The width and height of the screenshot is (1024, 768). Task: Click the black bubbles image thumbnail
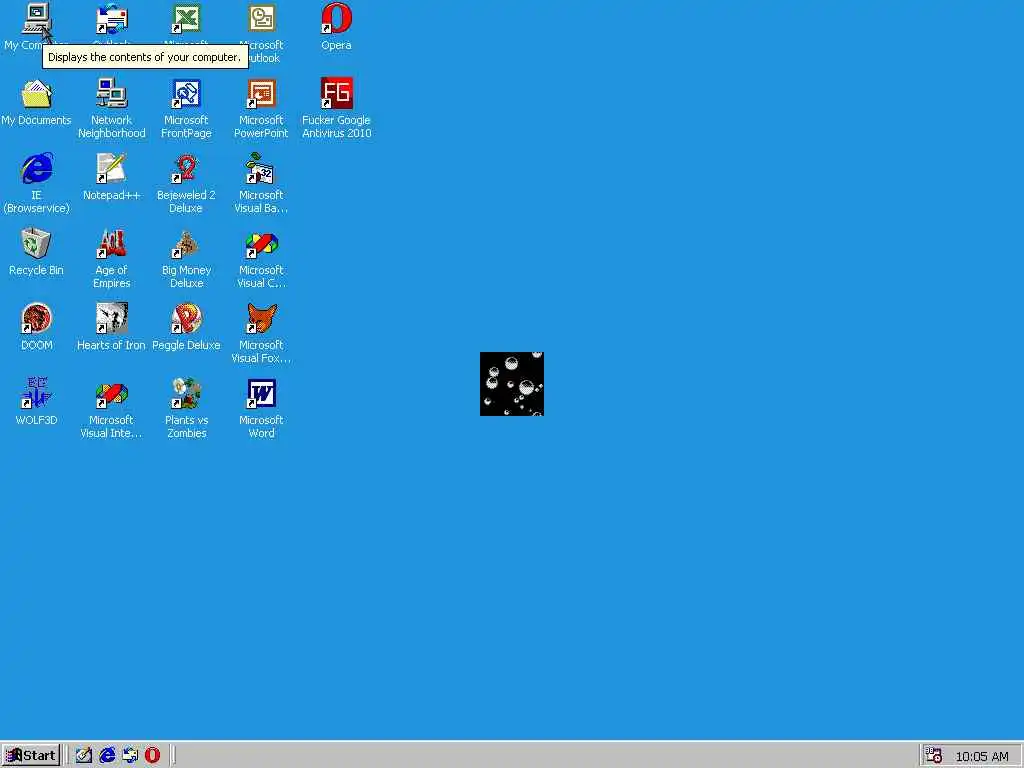tap(512, 384)
